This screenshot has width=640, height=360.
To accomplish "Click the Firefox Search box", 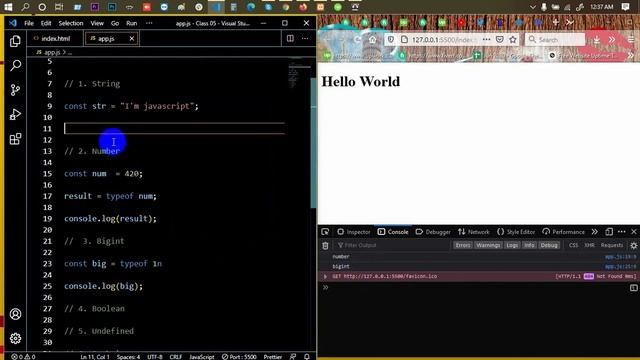I will click(x=555, y=40).
